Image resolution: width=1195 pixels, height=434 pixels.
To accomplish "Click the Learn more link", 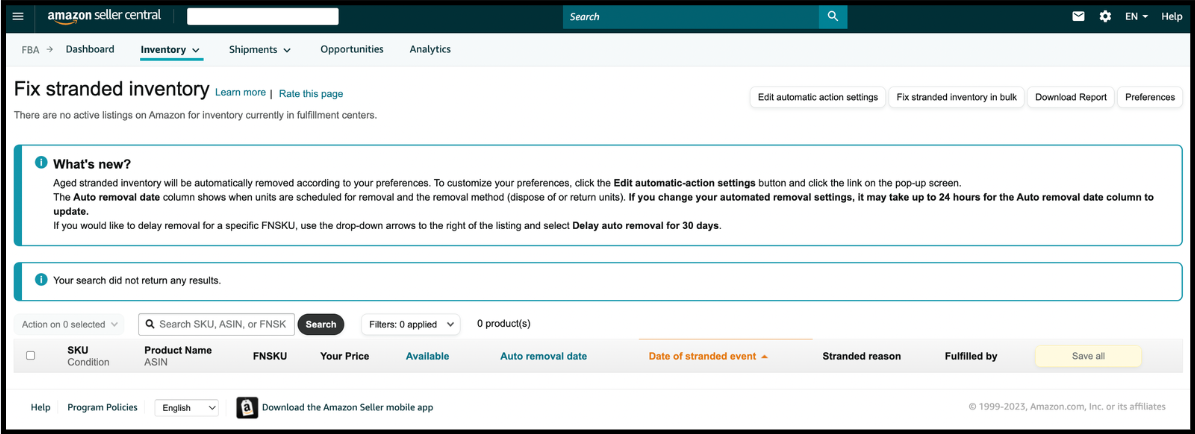I will 240,92.
